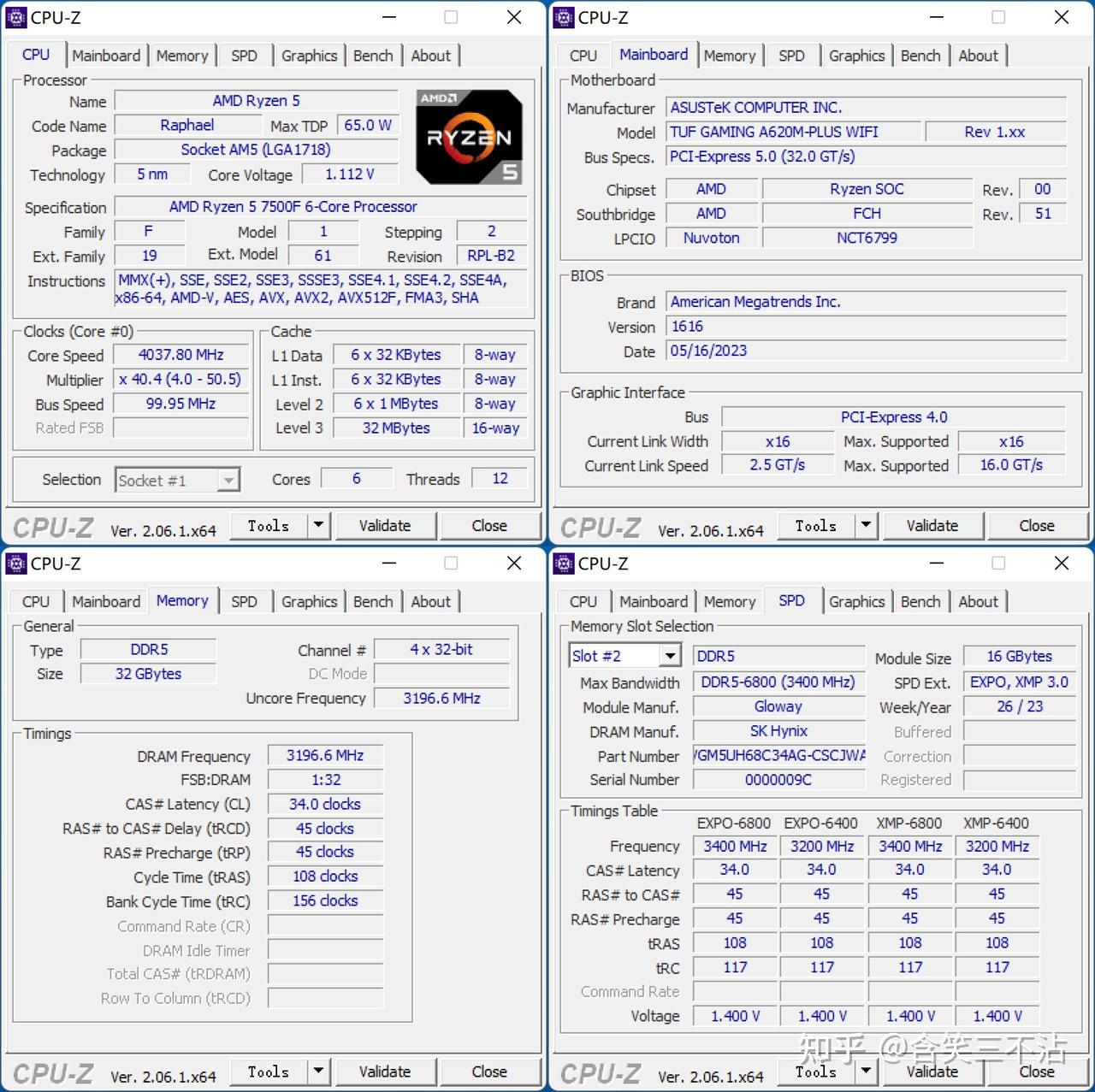Viewport: 1095px width, 1092px height.
Task: Click the Buffered field in the SPD window
Action: tap(1019, 731)
